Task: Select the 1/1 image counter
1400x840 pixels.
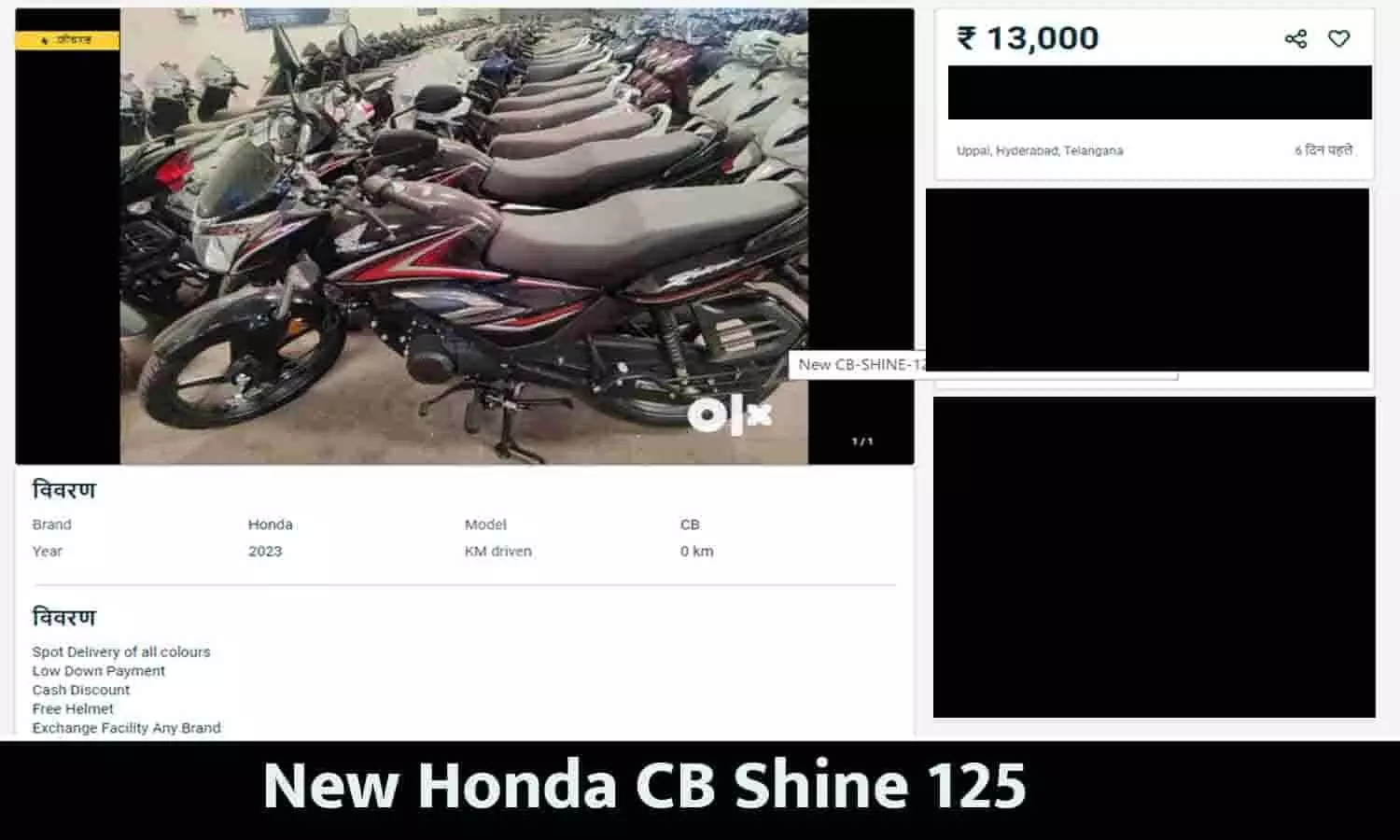Action: (x=862, y=441)
